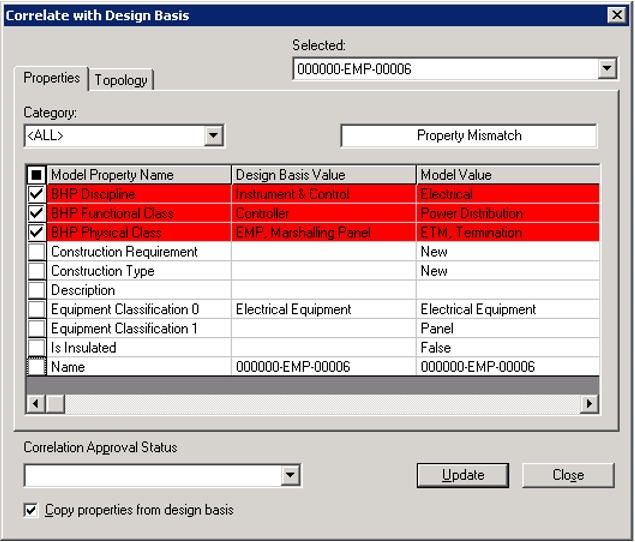Uncheck the BHP Physical Class checkbox
This screenshot has height=542, width=635.
pos(36,232)
